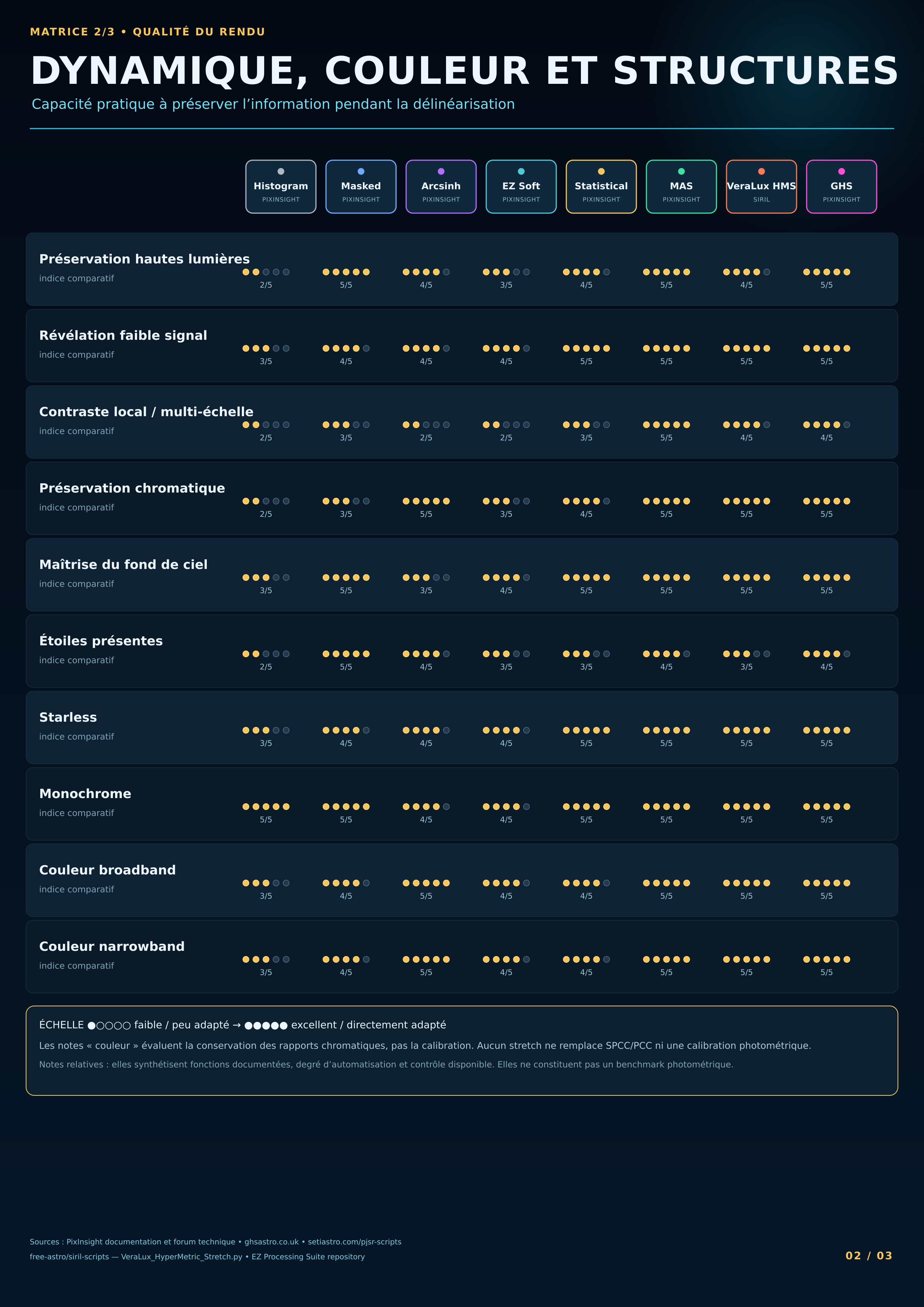Select the VeraLux HMS column header label
924x1307 pixels.
pos(761,186)
